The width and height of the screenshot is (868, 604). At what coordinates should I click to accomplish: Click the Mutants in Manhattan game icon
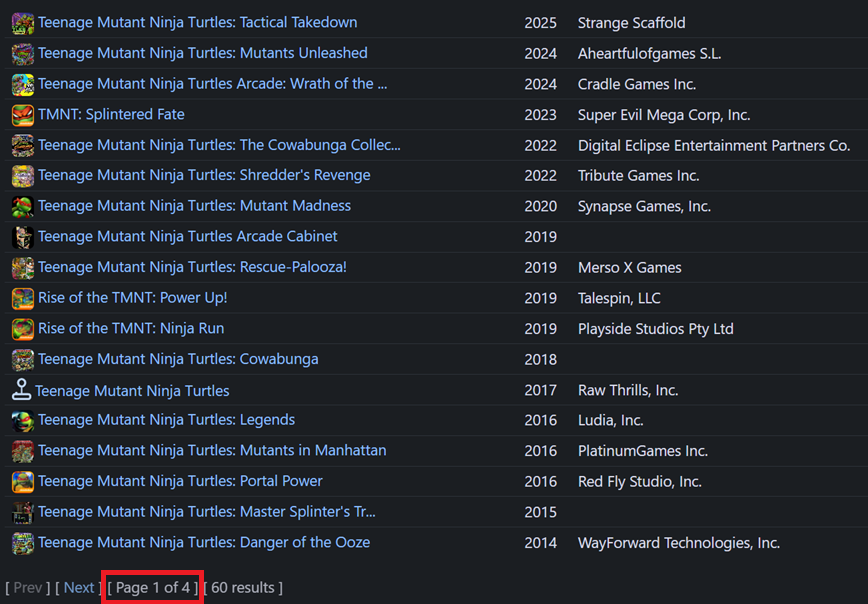pyautogui.click(x=23, y=451)
